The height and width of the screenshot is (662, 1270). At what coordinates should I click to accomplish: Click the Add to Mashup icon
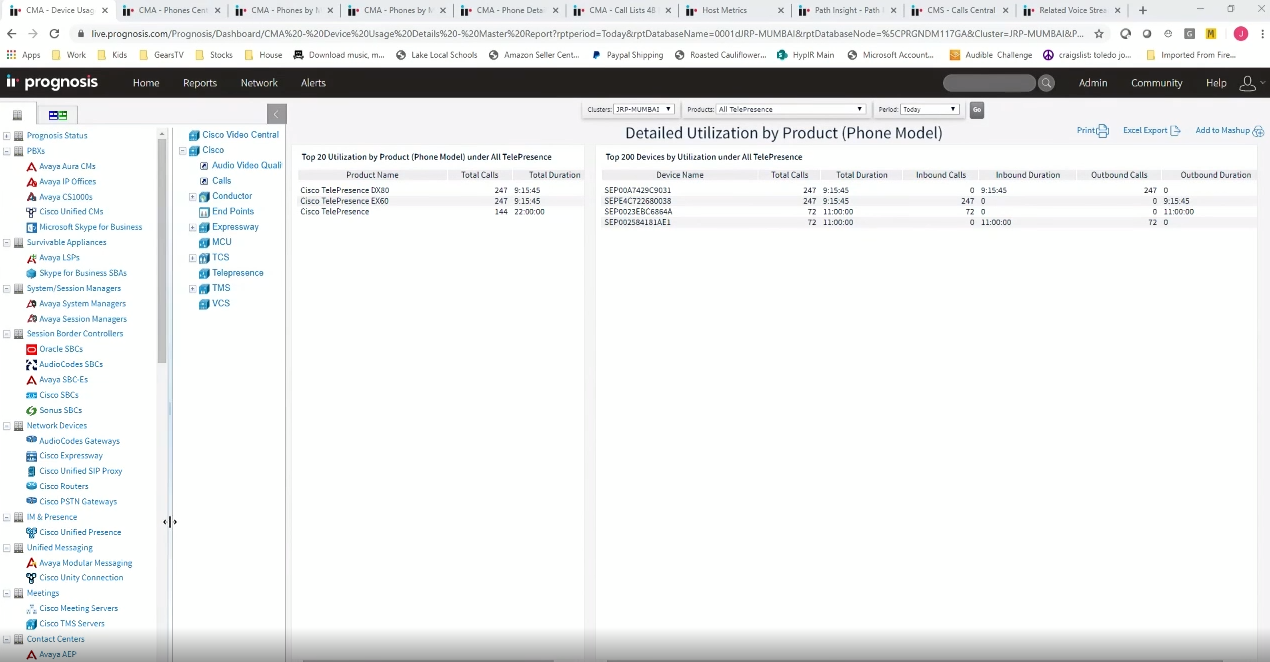[1258, 131]
